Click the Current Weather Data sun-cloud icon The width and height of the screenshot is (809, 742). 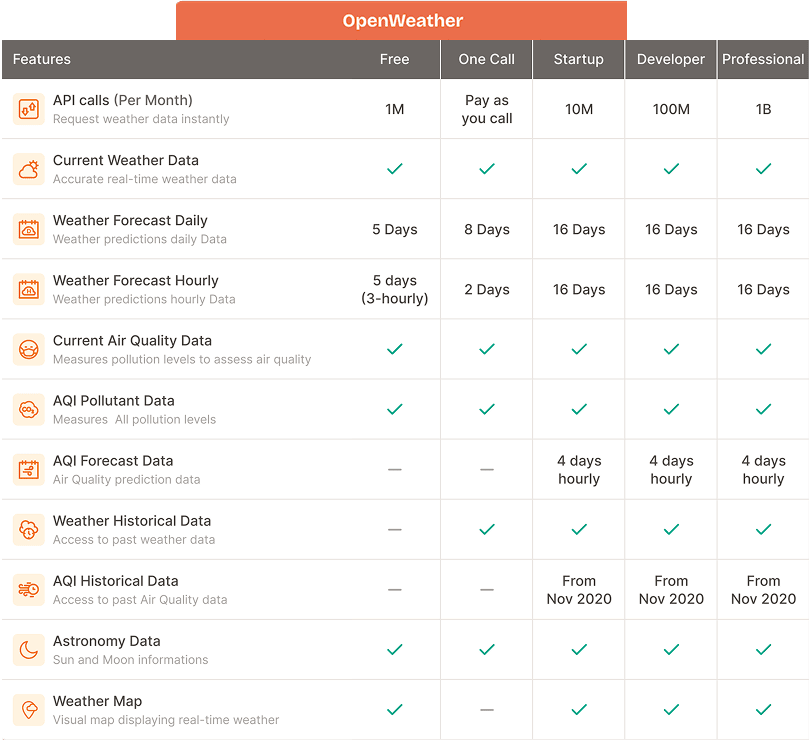[28, 169]
